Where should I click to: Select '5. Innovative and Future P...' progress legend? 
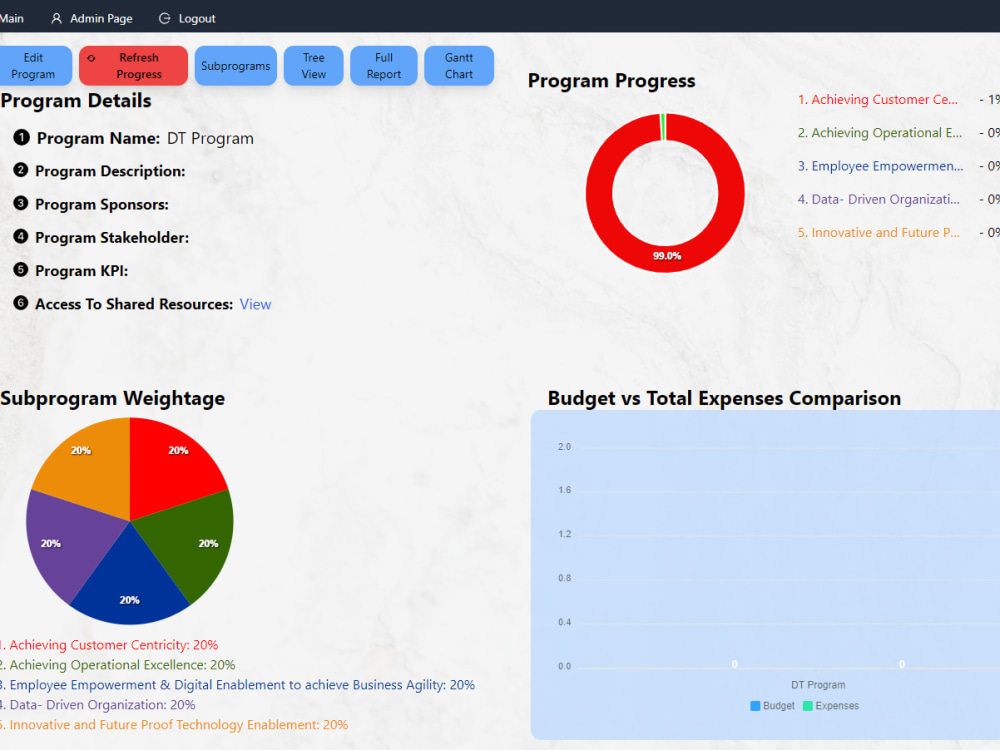[878, 232]
